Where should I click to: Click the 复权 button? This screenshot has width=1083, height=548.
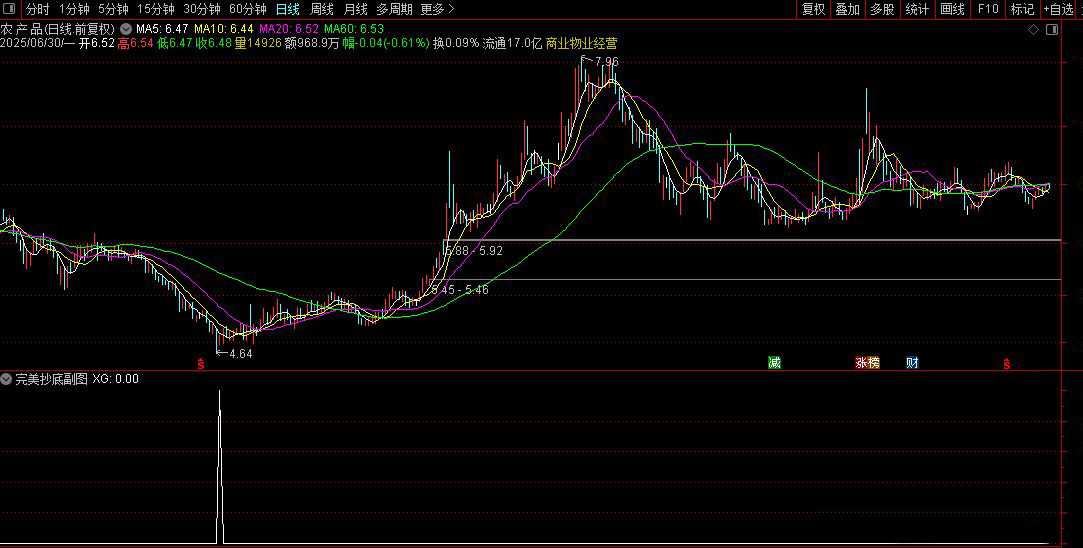[x=813, y=9]
